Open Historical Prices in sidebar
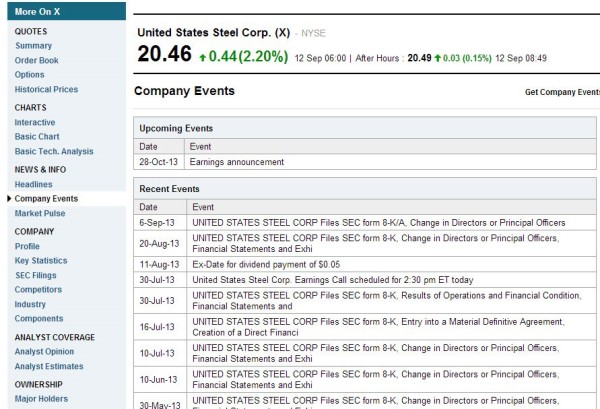Viewport: 600px width, 409px height. pyautogui.click(x=46, y=89)
